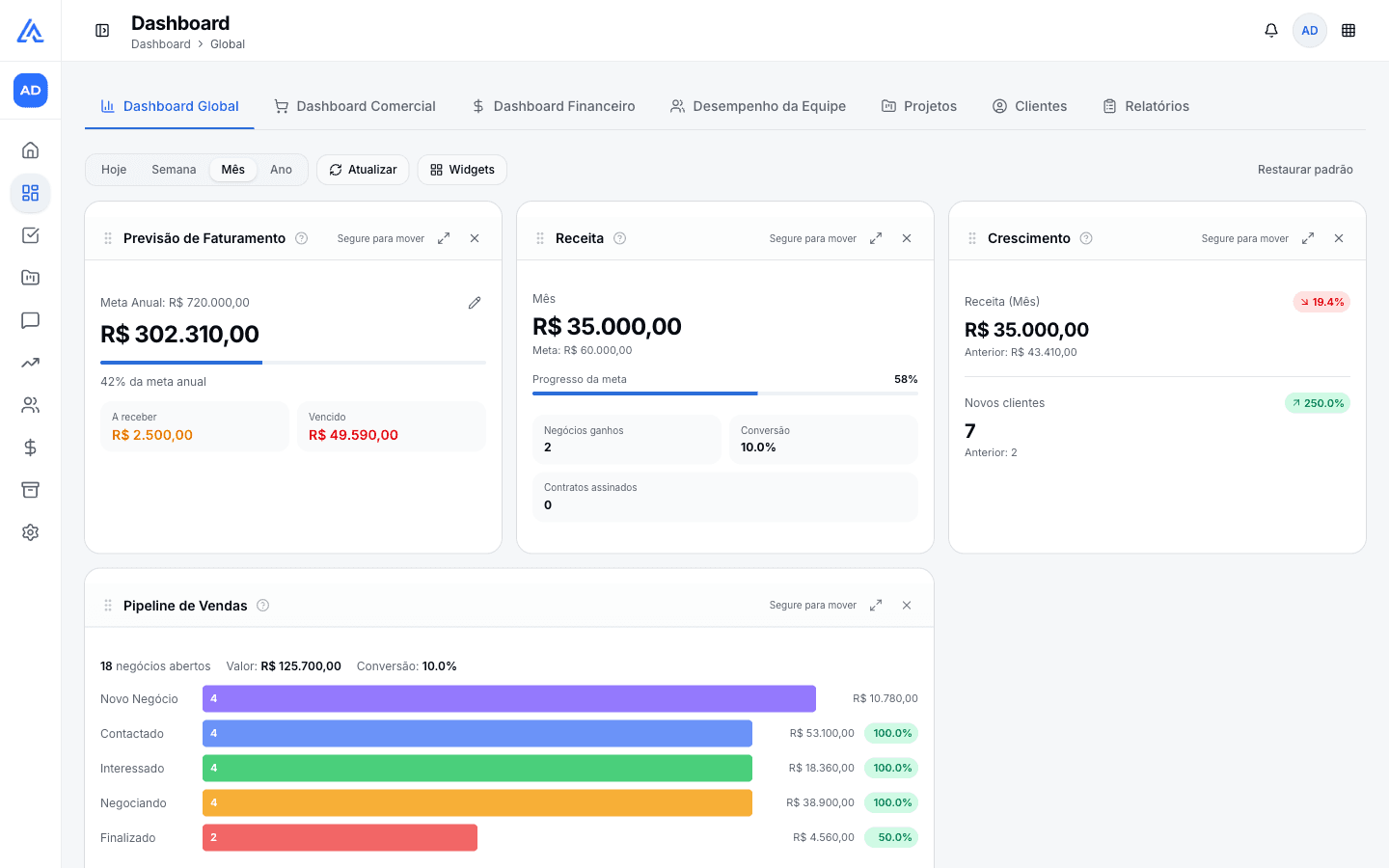The width and height of the screenshot is (1389, 868).
Task: Click Restaurar padrão
Action: [1305, 170]
